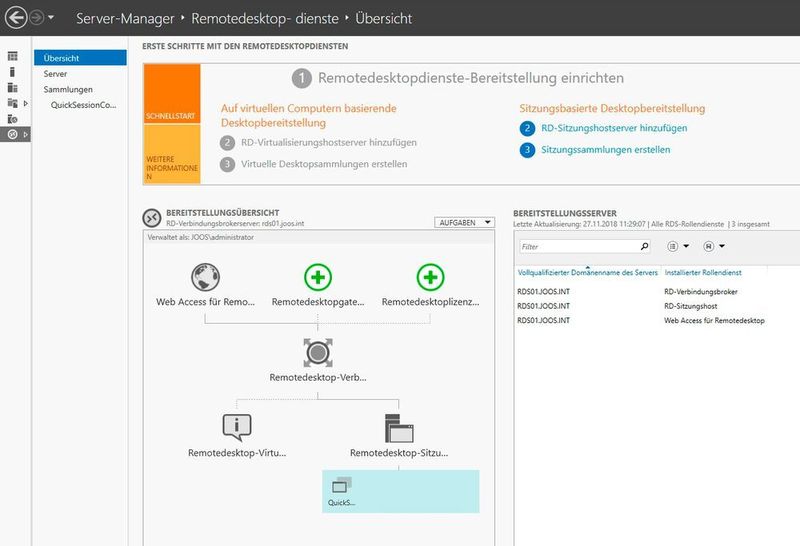Click the Remotedesktop-Verb... label
This screenshot has height=546, width=800.
[318, 377]
